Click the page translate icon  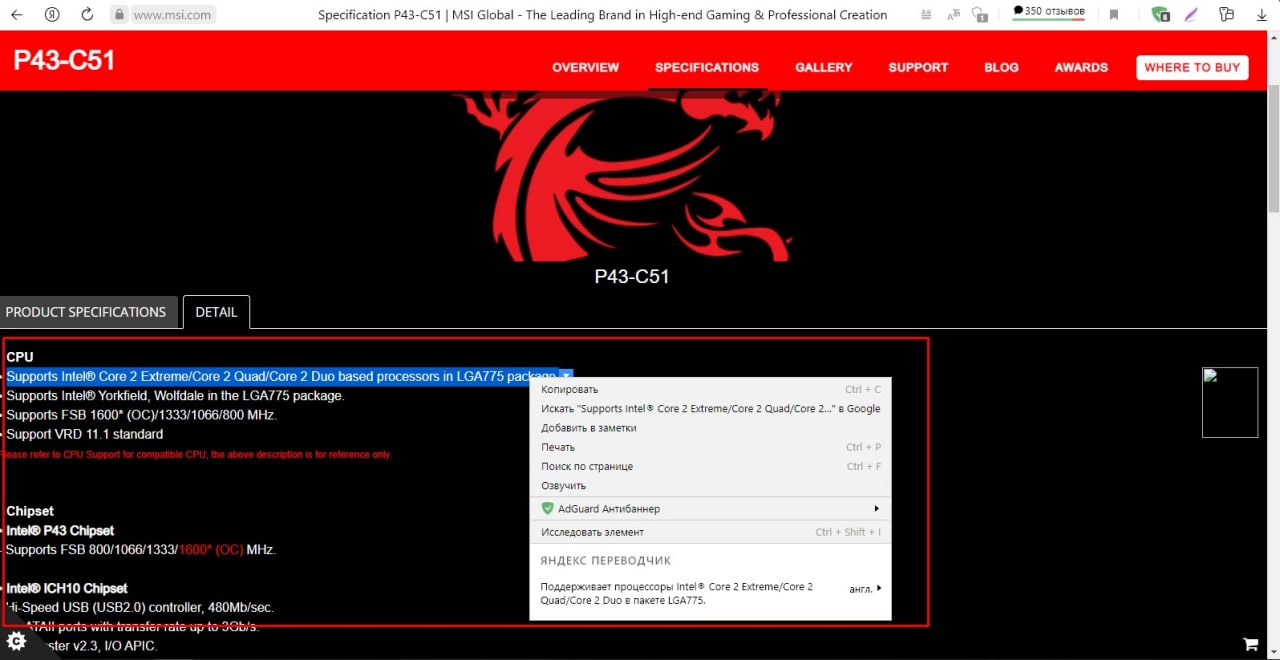955,15
